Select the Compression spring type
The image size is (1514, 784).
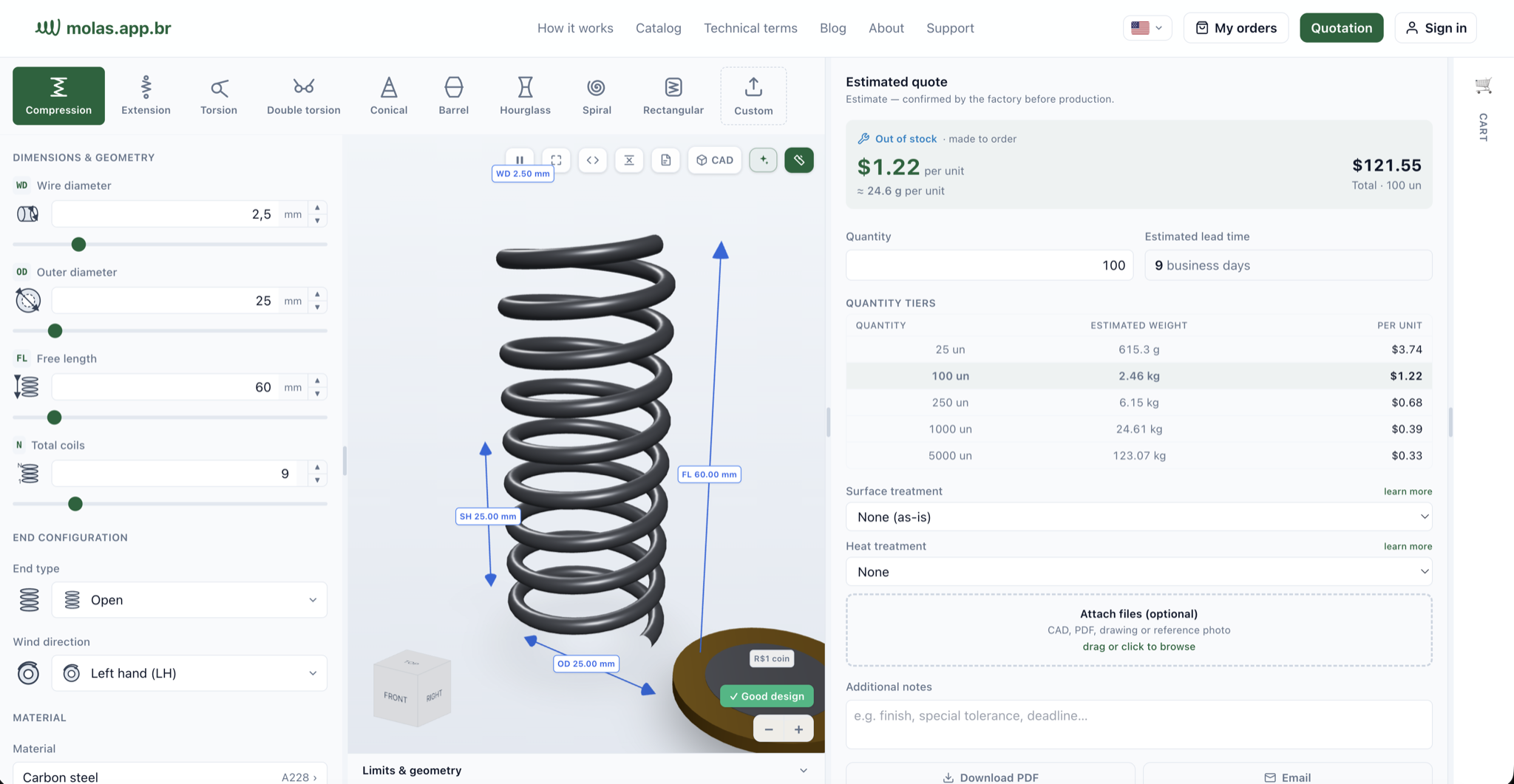tap(58, 96)
